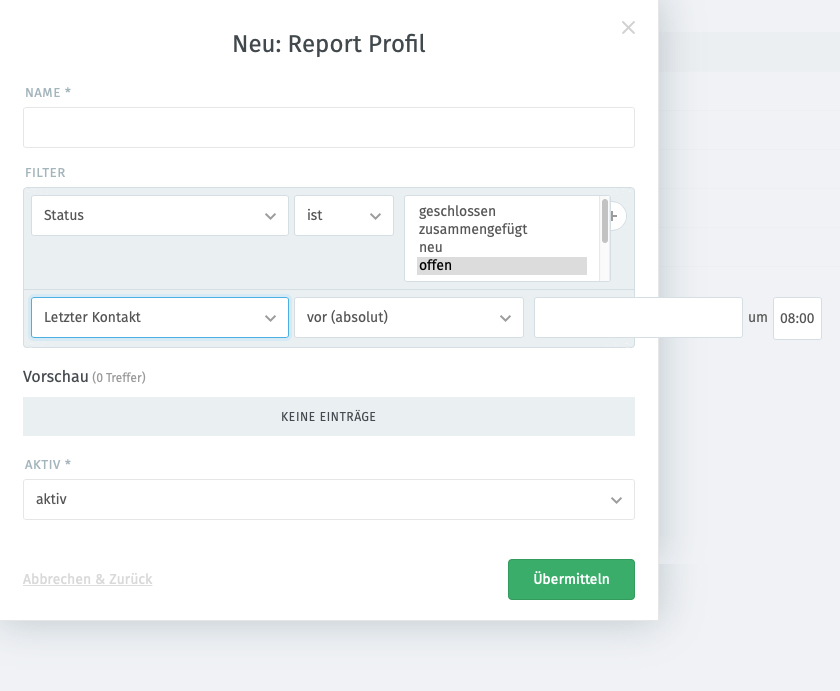The width and height of the screenshot is (840, 691).
Task: Close the Neu: Report Profil dialog
Action: 628,27
